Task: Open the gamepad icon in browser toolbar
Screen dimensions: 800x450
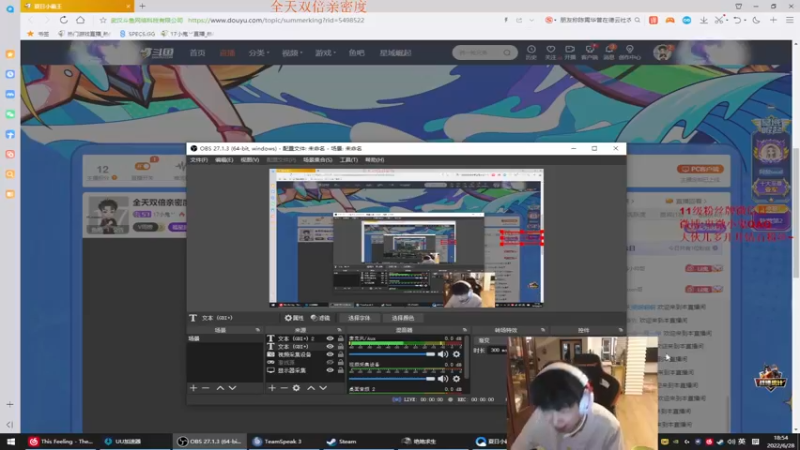Action: pos(670,20)
